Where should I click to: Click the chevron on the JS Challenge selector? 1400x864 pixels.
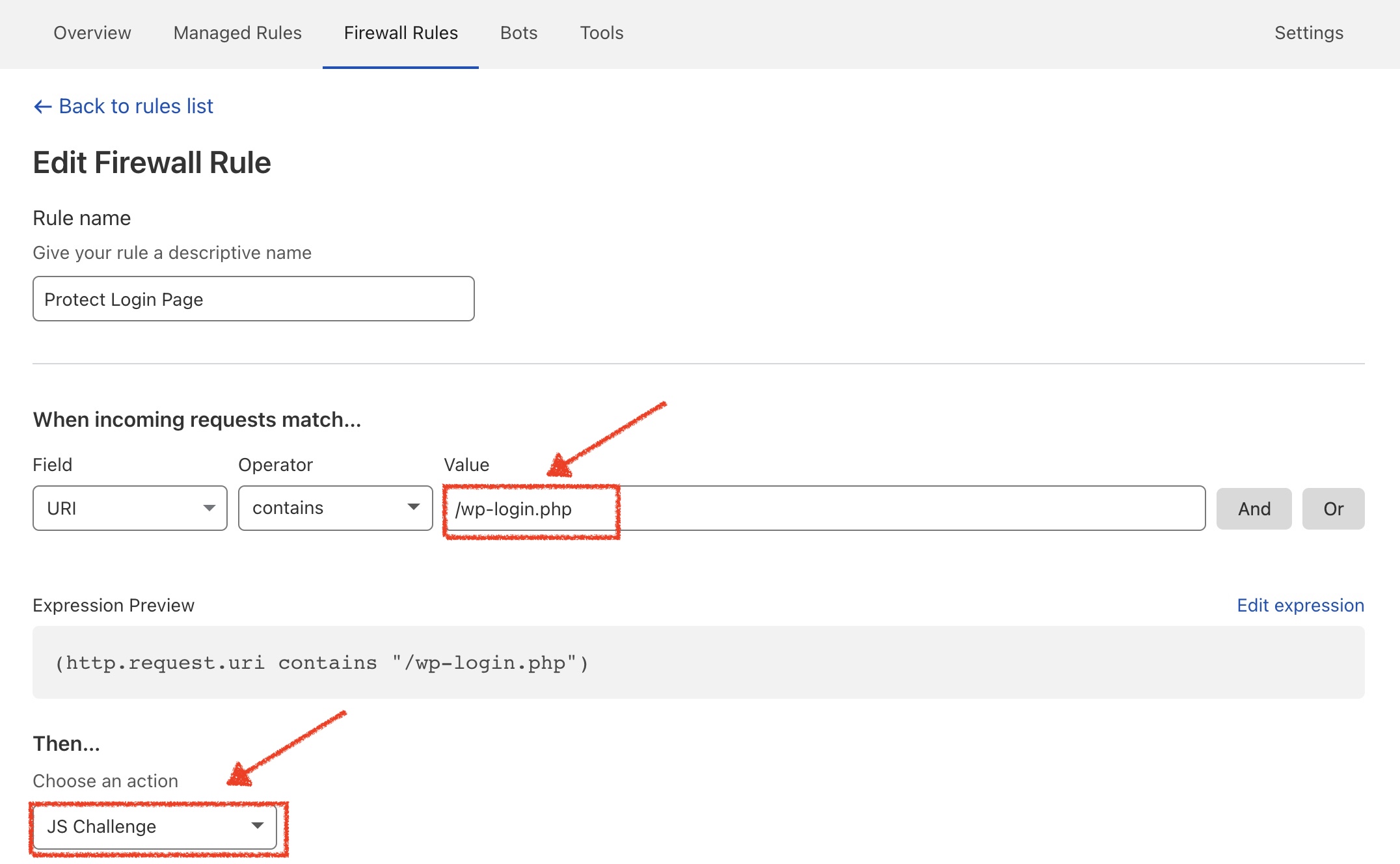coord(258,827)
